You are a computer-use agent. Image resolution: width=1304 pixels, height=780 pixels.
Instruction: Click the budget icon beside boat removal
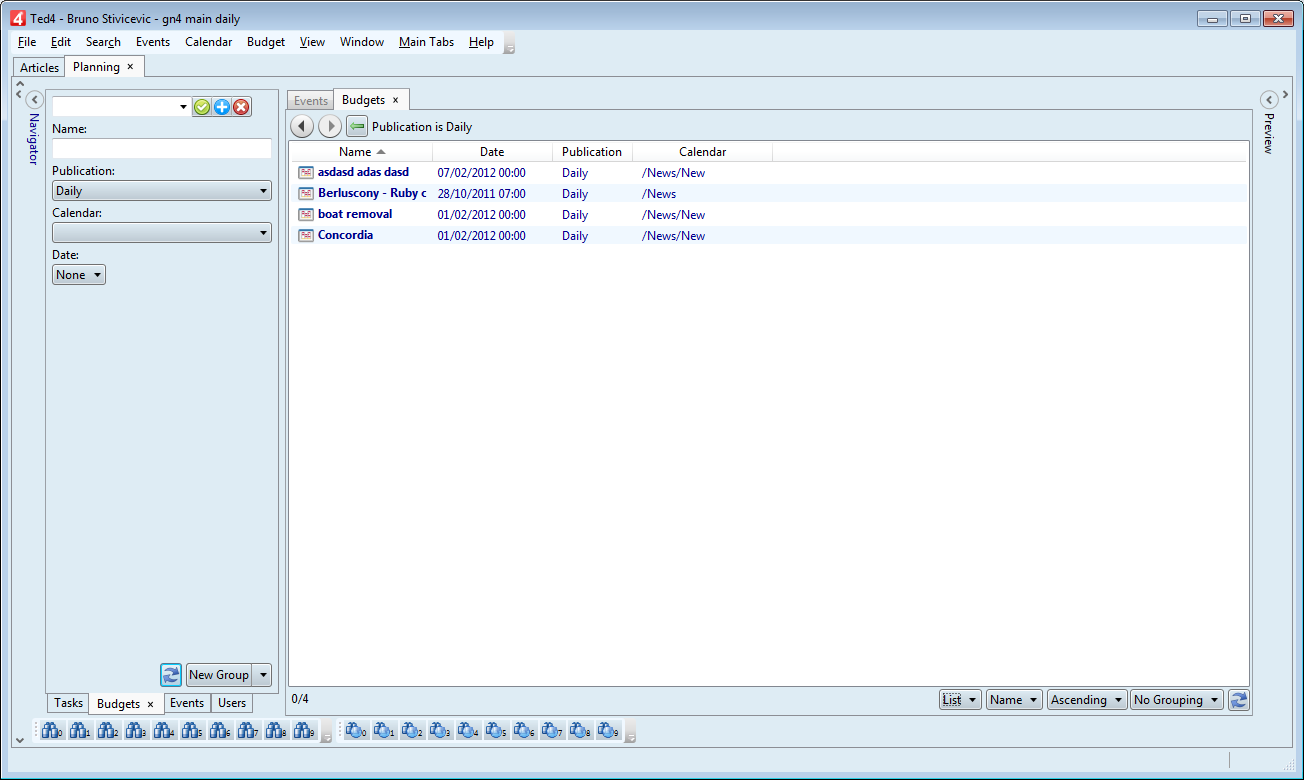pyautogui.click(x=306, y=215)
